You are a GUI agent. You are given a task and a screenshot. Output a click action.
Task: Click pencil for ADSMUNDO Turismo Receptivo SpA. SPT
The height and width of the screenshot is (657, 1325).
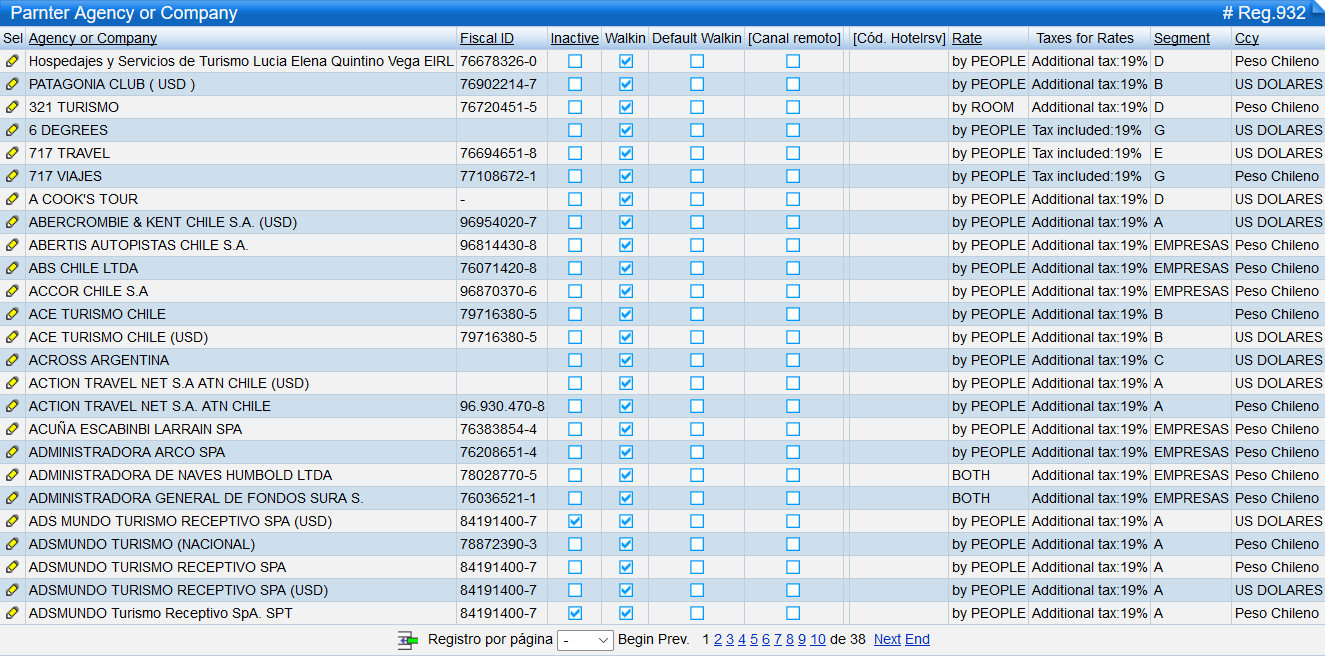click(12, 613)
